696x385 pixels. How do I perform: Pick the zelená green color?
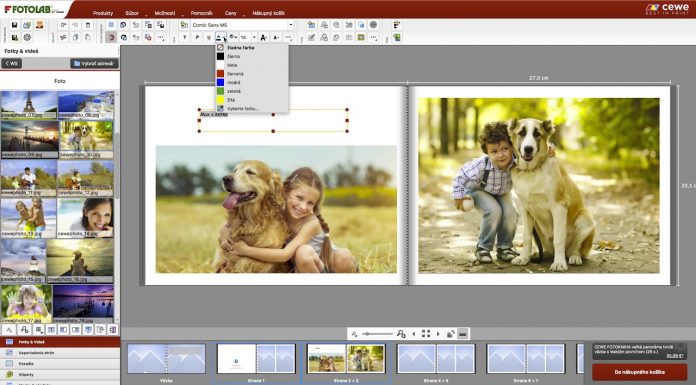click(x=252, y=91)
